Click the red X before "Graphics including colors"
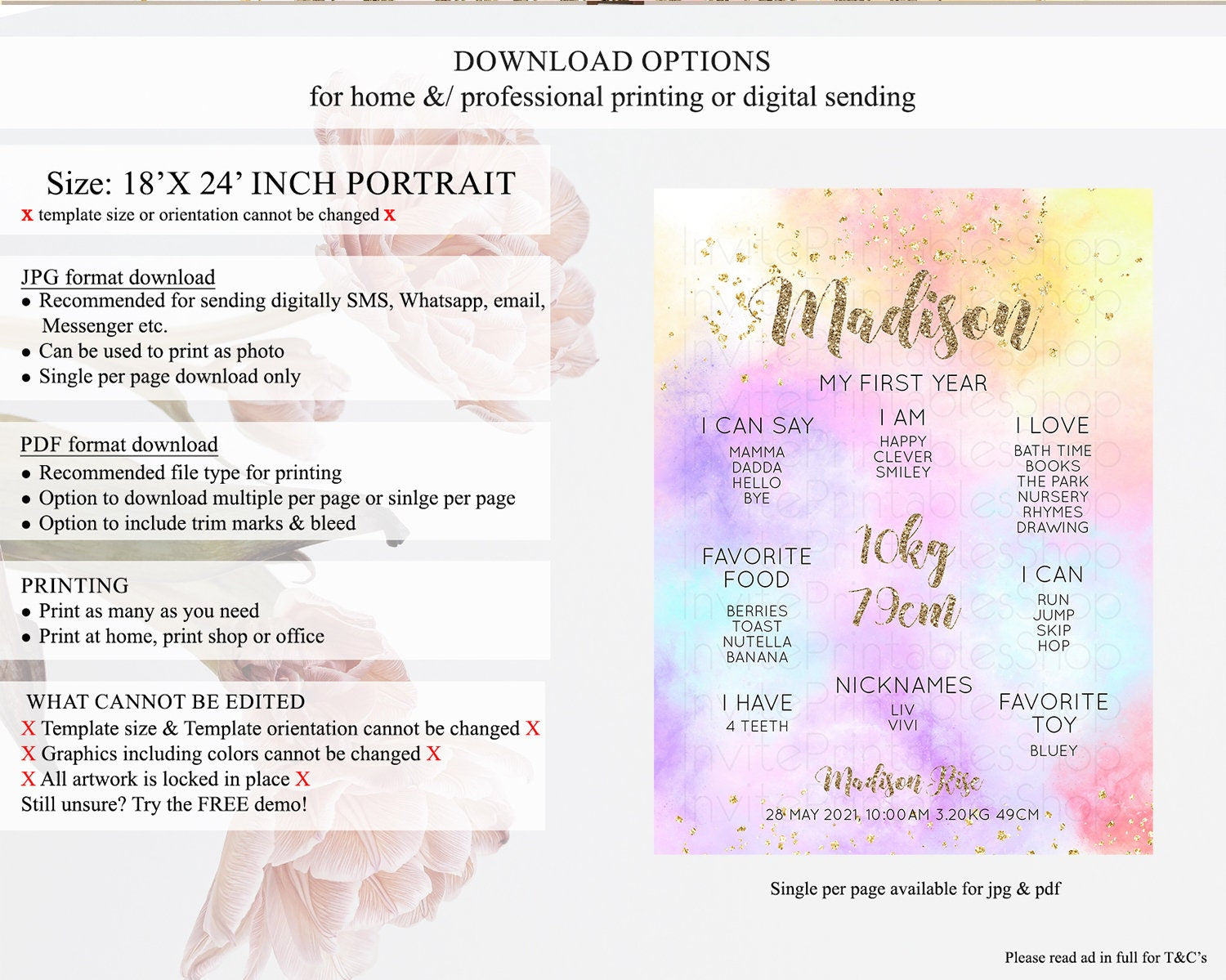The image size is (1226, 980). (29, 754)
